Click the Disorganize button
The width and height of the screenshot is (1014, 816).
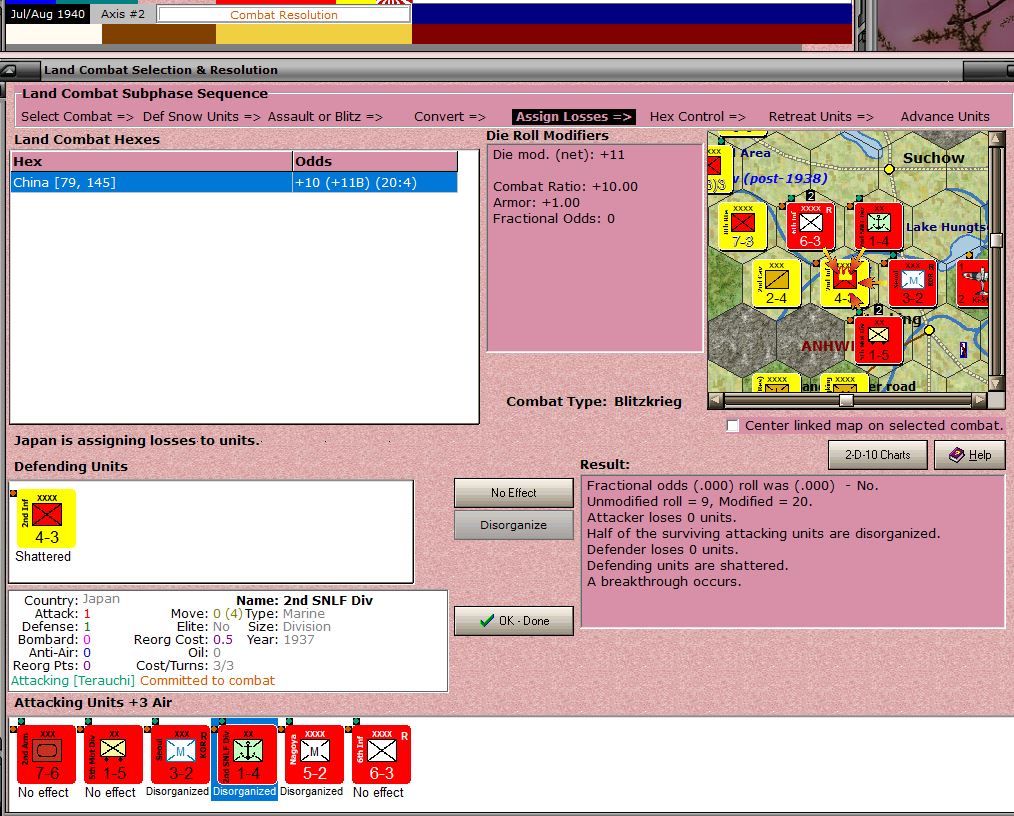tap(513, 525)
